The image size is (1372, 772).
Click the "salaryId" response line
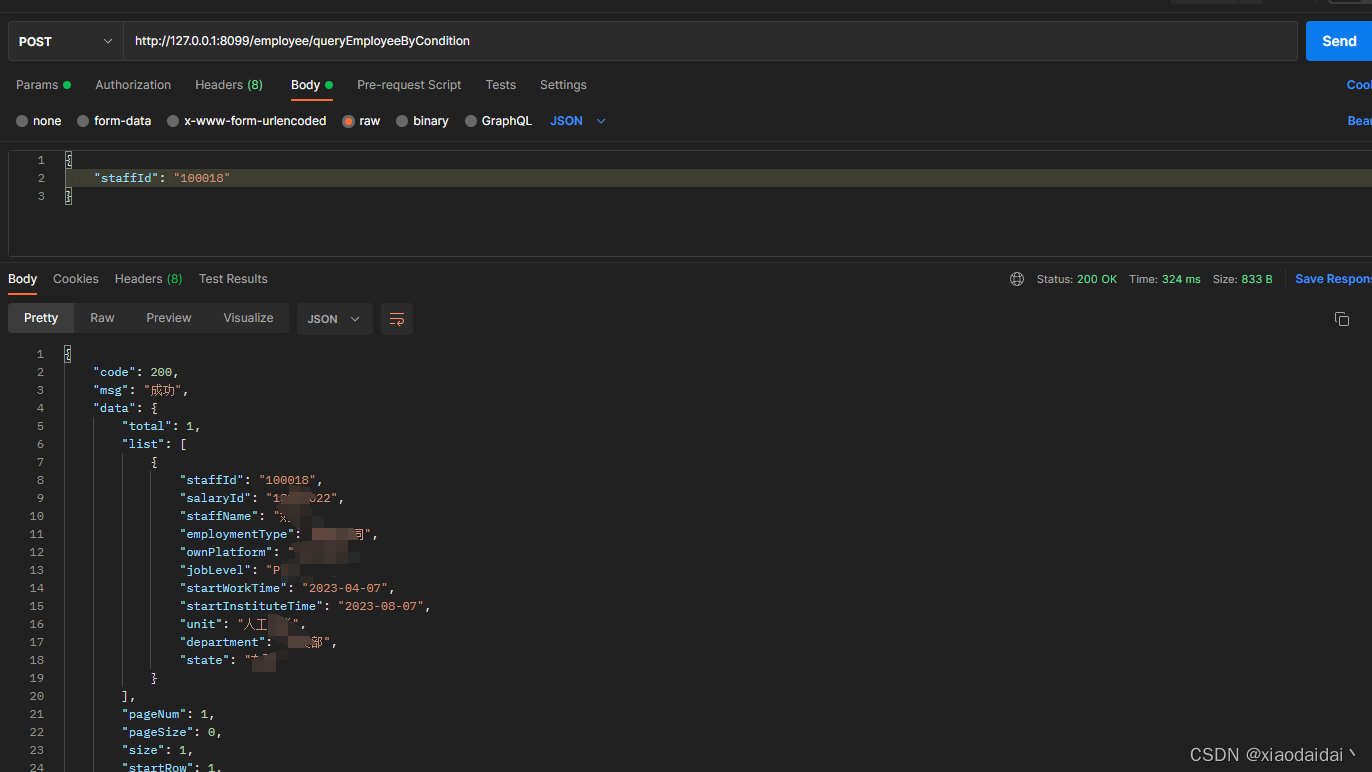pyautogui.click(x=262, y=498)
